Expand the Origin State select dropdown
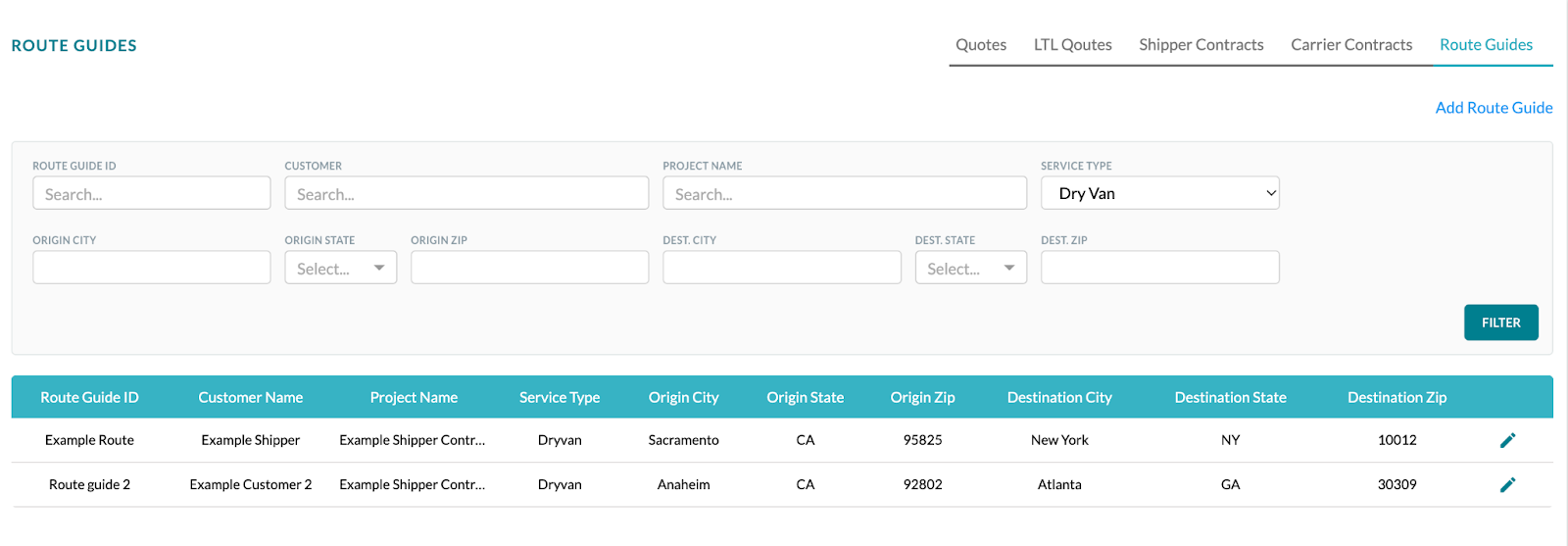The image size is (1568, 546). (340, 268)
